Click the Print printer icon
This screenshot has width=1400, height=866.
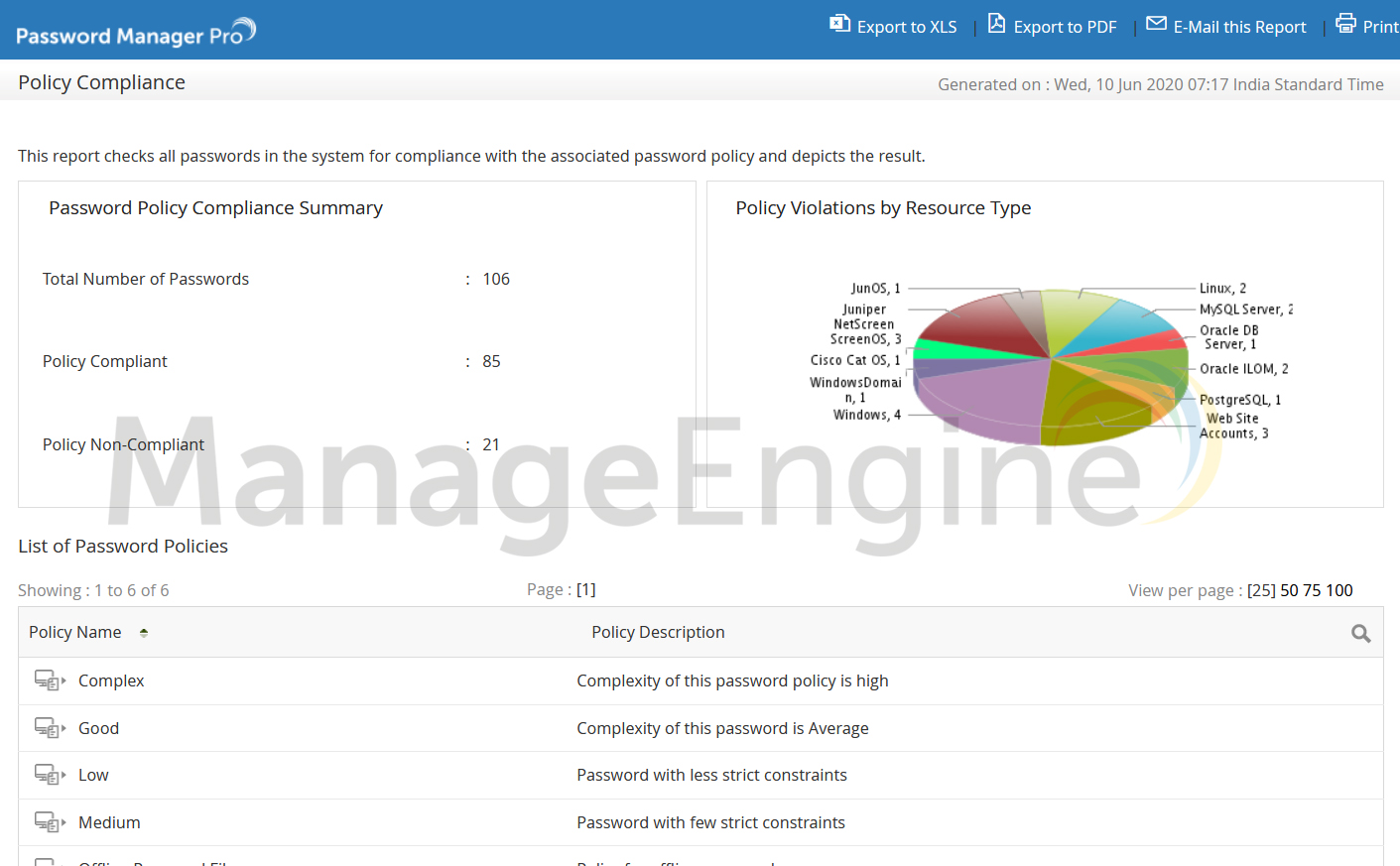click(x=1345, y=23)
